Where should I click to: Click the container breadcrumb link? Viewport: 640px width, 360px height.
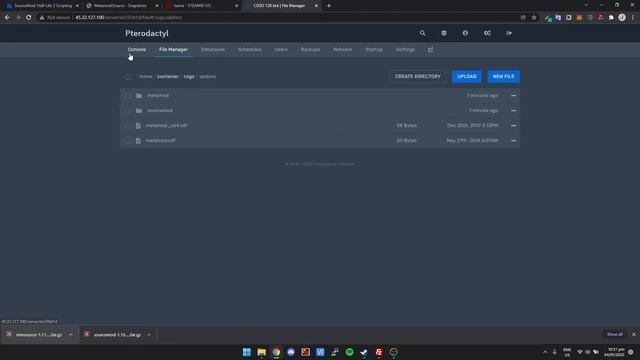pos(168,77)
